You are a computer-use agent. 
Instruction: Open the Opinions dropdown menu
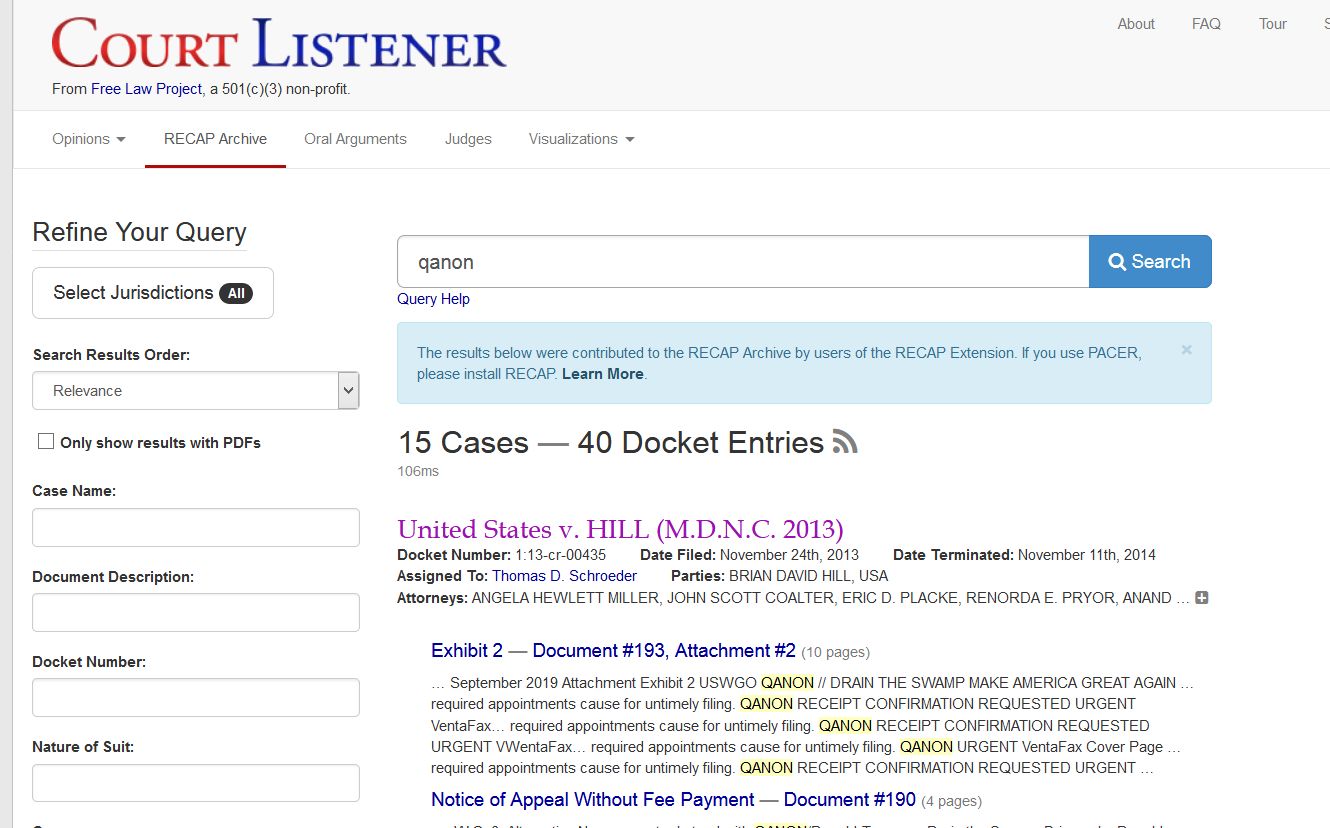(89, 139)
